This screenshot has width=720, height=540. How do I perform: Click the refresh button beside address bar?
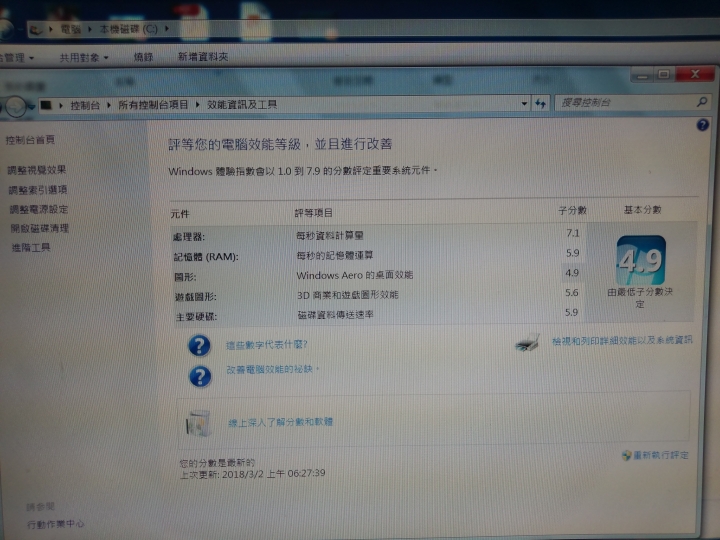pyautogui.click(x=540, y=104)
